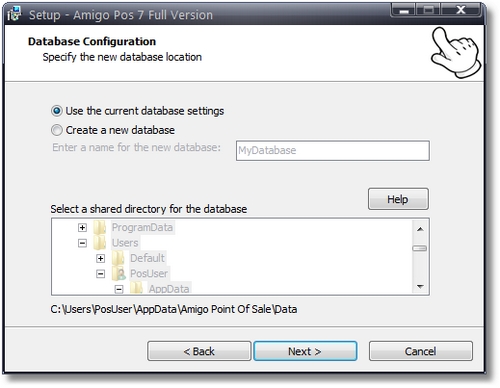
Task: Collapse the AppData folder node
Action: 119,289
